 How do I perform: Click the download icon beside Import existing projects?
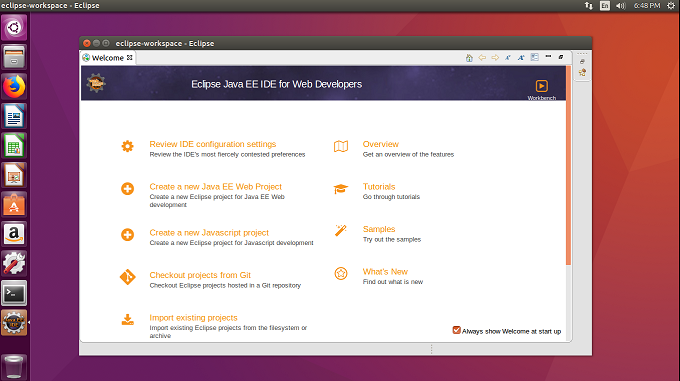click(128, 319)
